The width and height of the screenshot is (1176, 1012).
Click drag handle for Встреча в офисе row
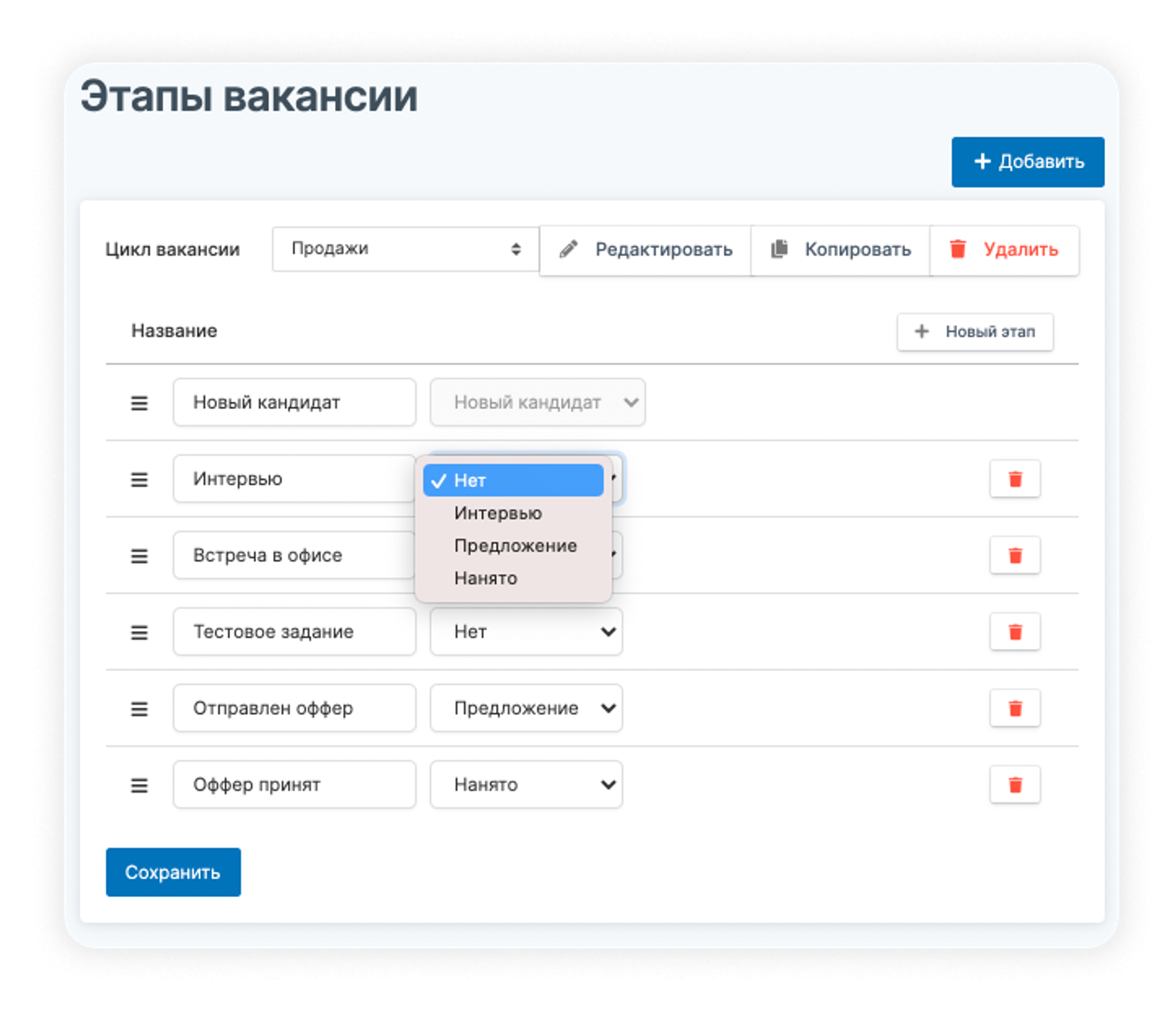point(139,556)
